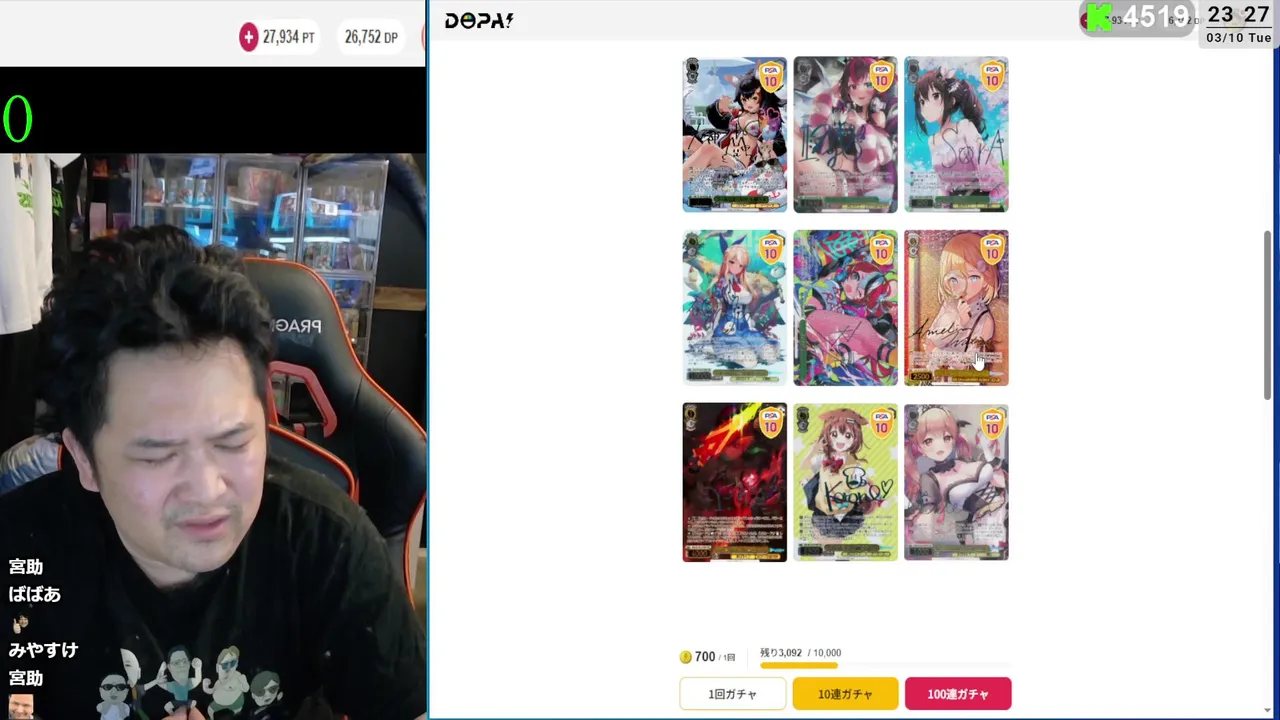The height and width of the screenshot is (720, 1280).
Task: Open the blonde Amelia signed card
Action: (957, 308)
